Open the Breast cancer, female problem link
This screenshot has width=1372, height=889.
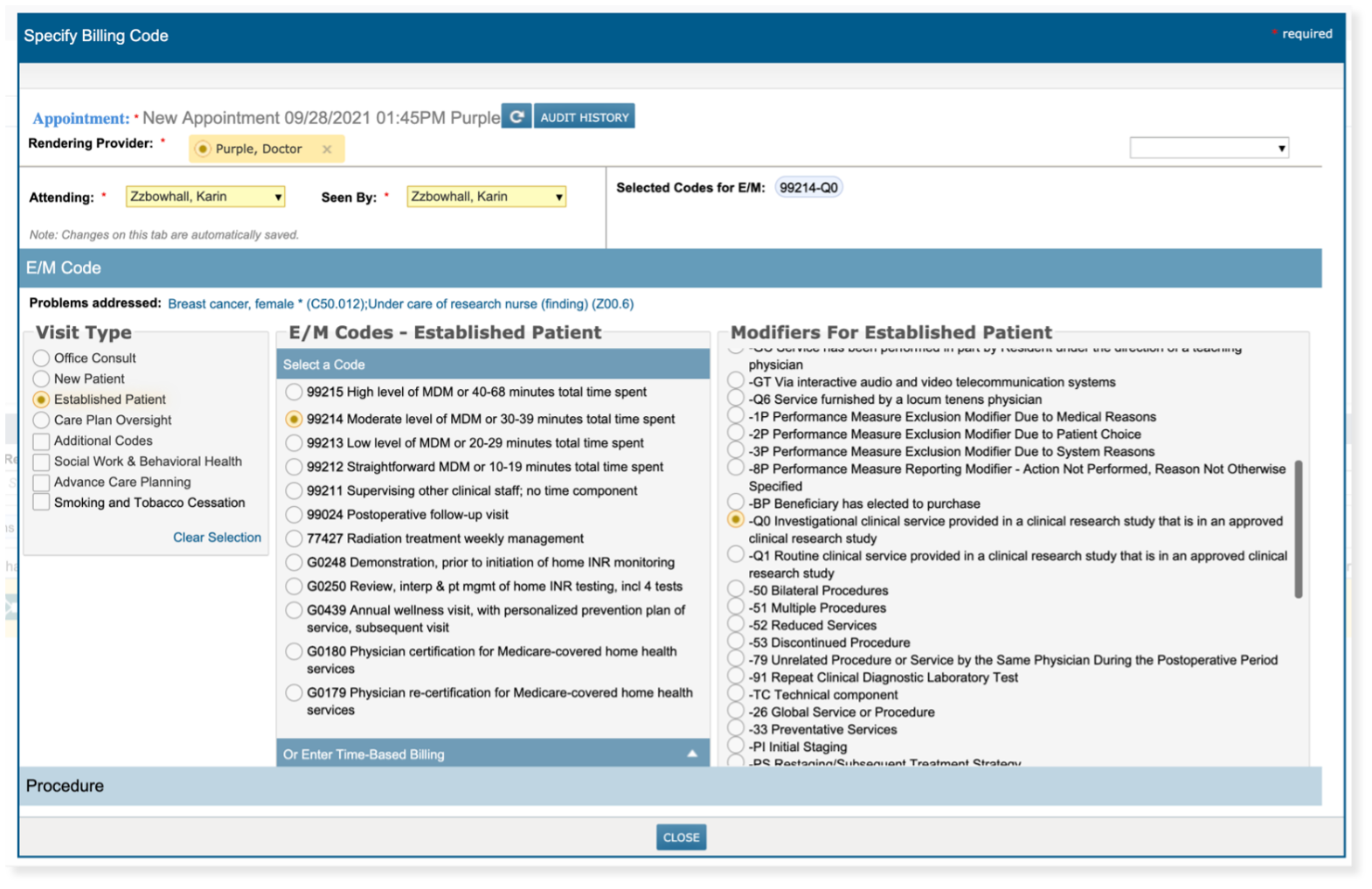[231, 304]
